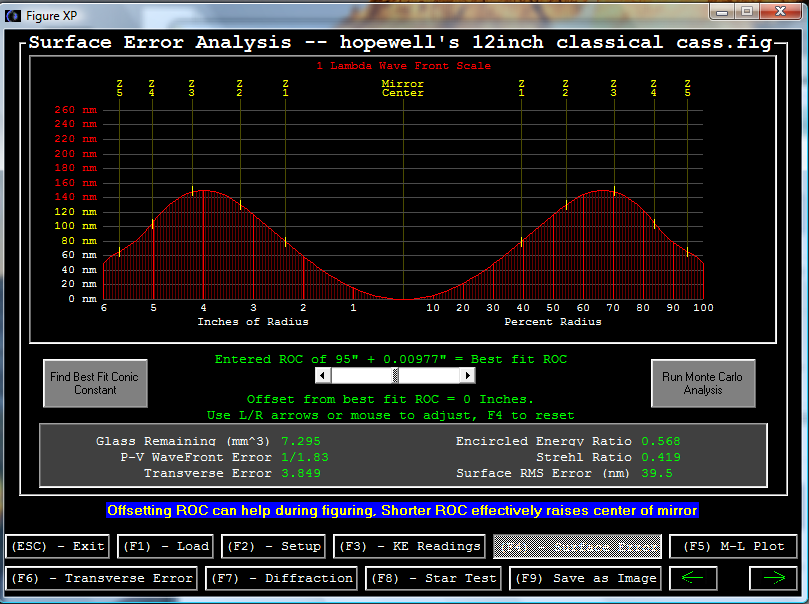Viewport: 809px width, 604px height.
Task: Open the F1 Load screen
Action: [x=166, y=546]
